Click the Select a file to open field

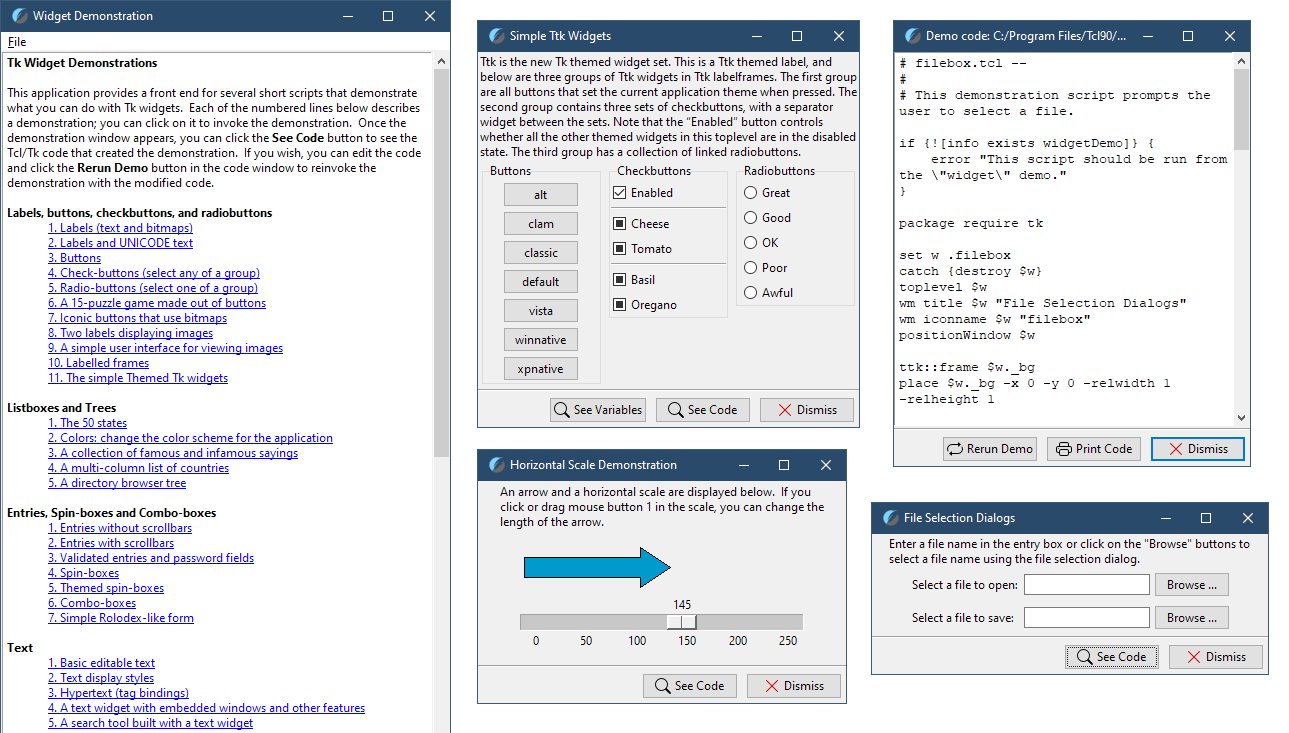[x=1086, y=585]
